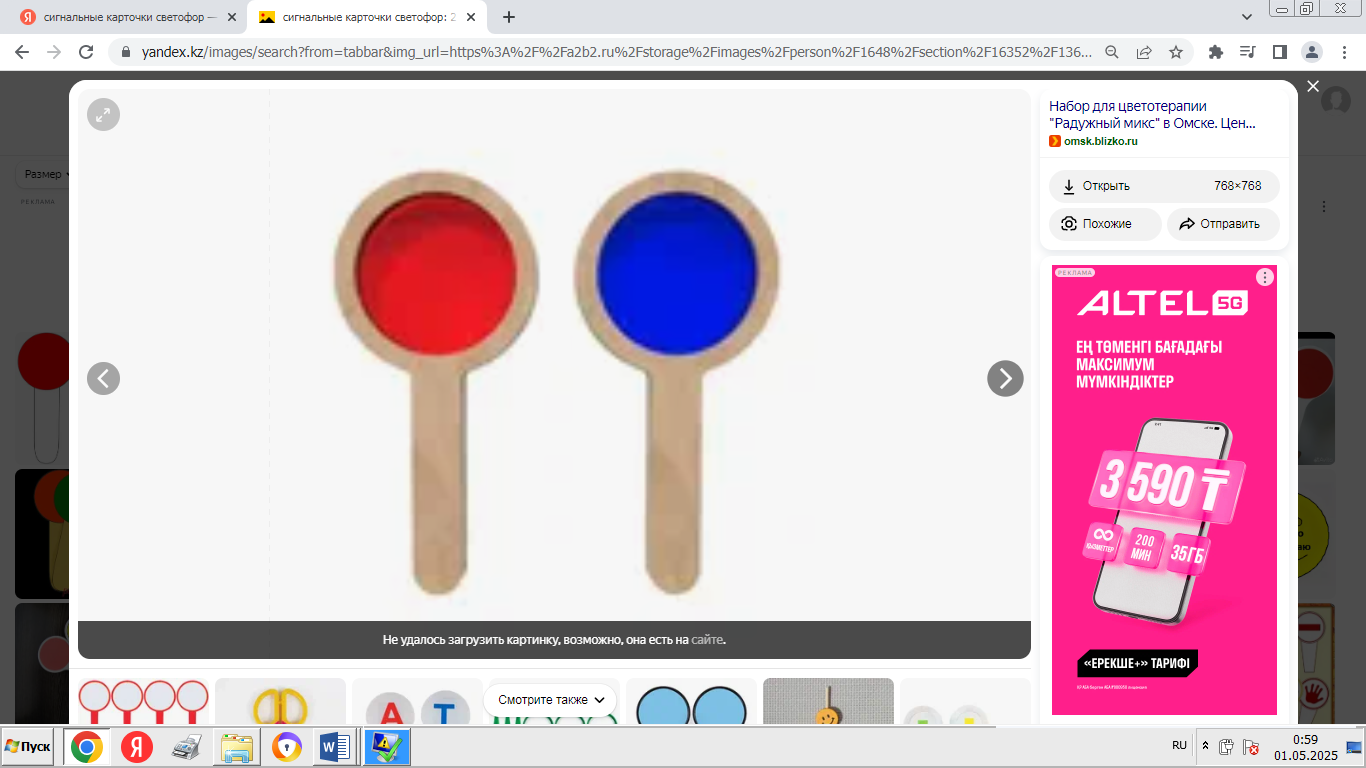1366x768 pixels.
Task: Visit the omsk.blizko.ru source link
Action: tap(1100, 141)
